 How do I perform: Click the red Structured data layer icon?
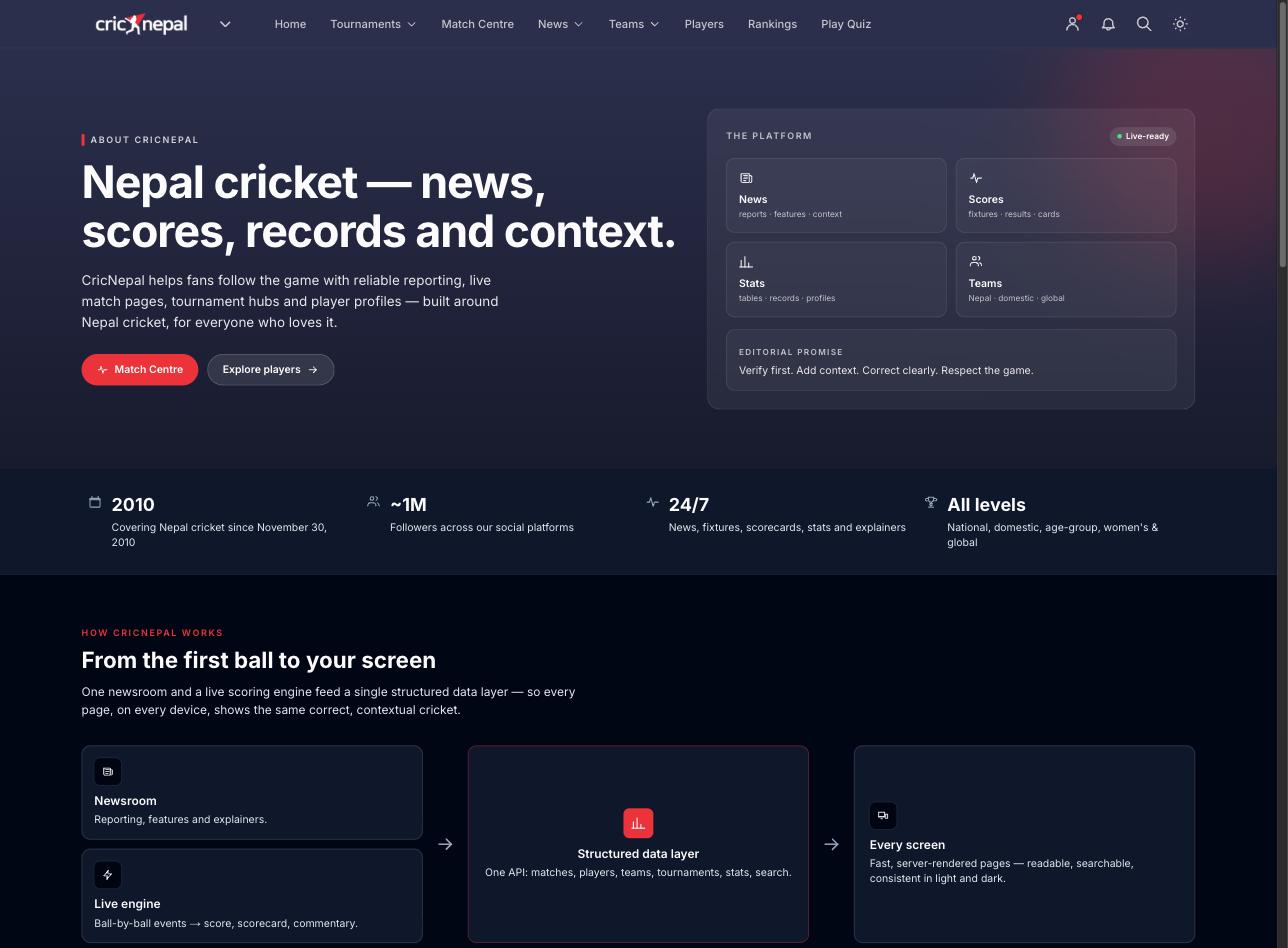pos(638,823)
